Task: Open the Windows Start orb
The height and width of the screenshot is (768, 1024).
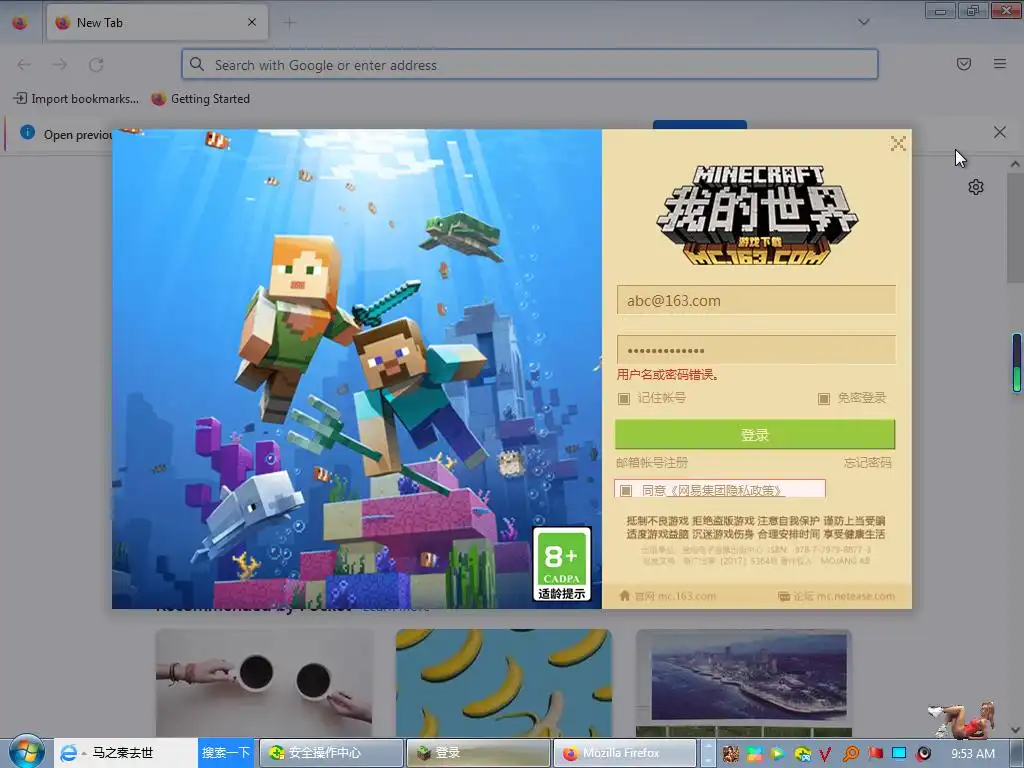Action: 26,752
